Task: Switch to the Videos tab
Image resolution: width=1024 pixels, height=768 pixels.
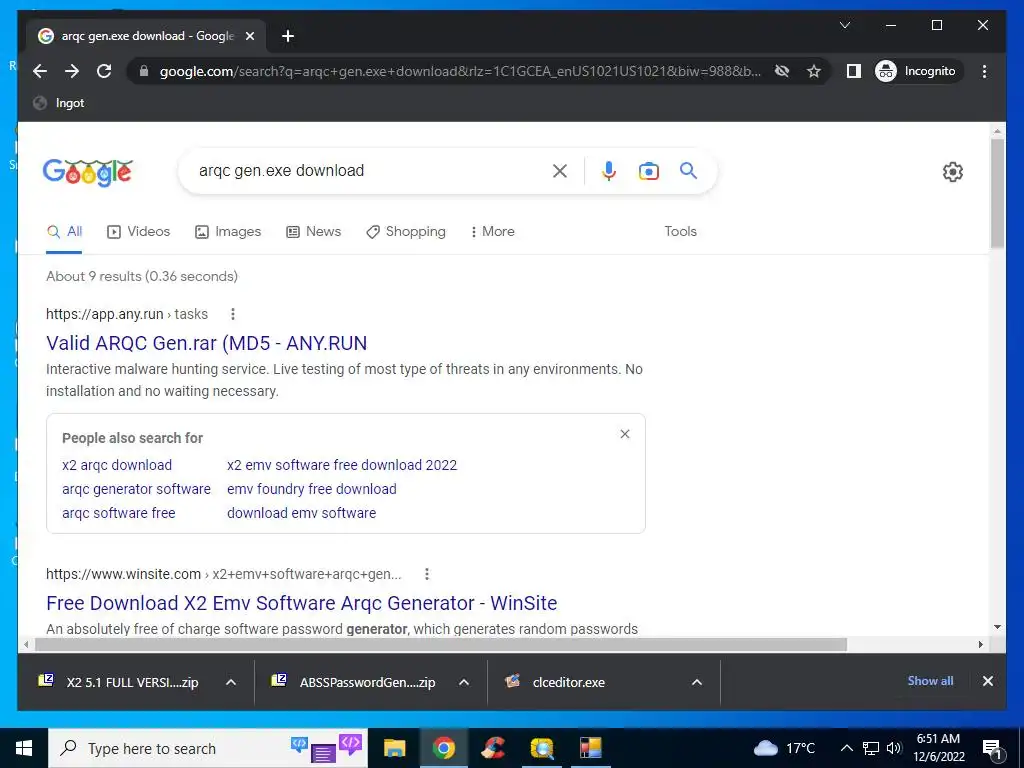Action: (138, 232)
